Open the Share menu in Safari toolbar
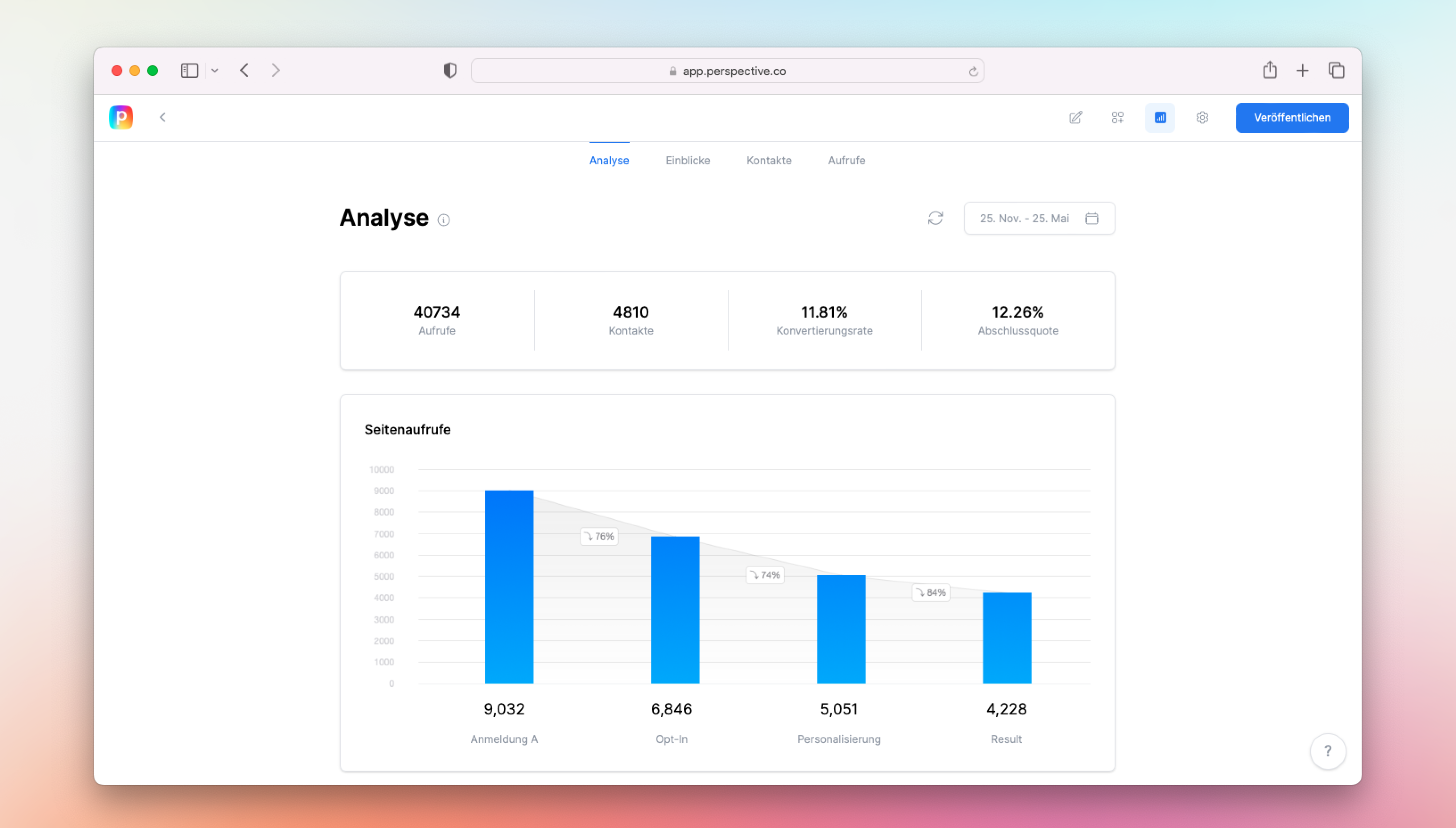Viewport: 1456px width, 828px height. click(1270, 70)
